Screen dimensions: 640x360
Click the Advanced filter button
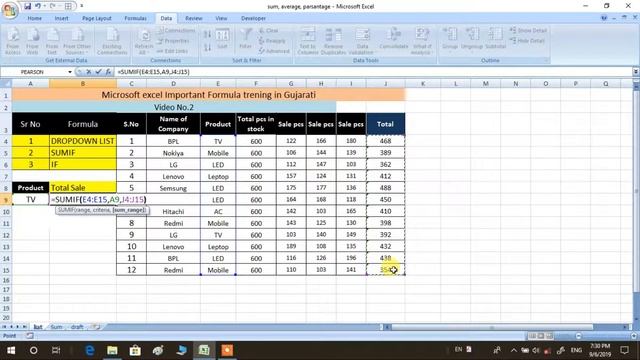274,51
